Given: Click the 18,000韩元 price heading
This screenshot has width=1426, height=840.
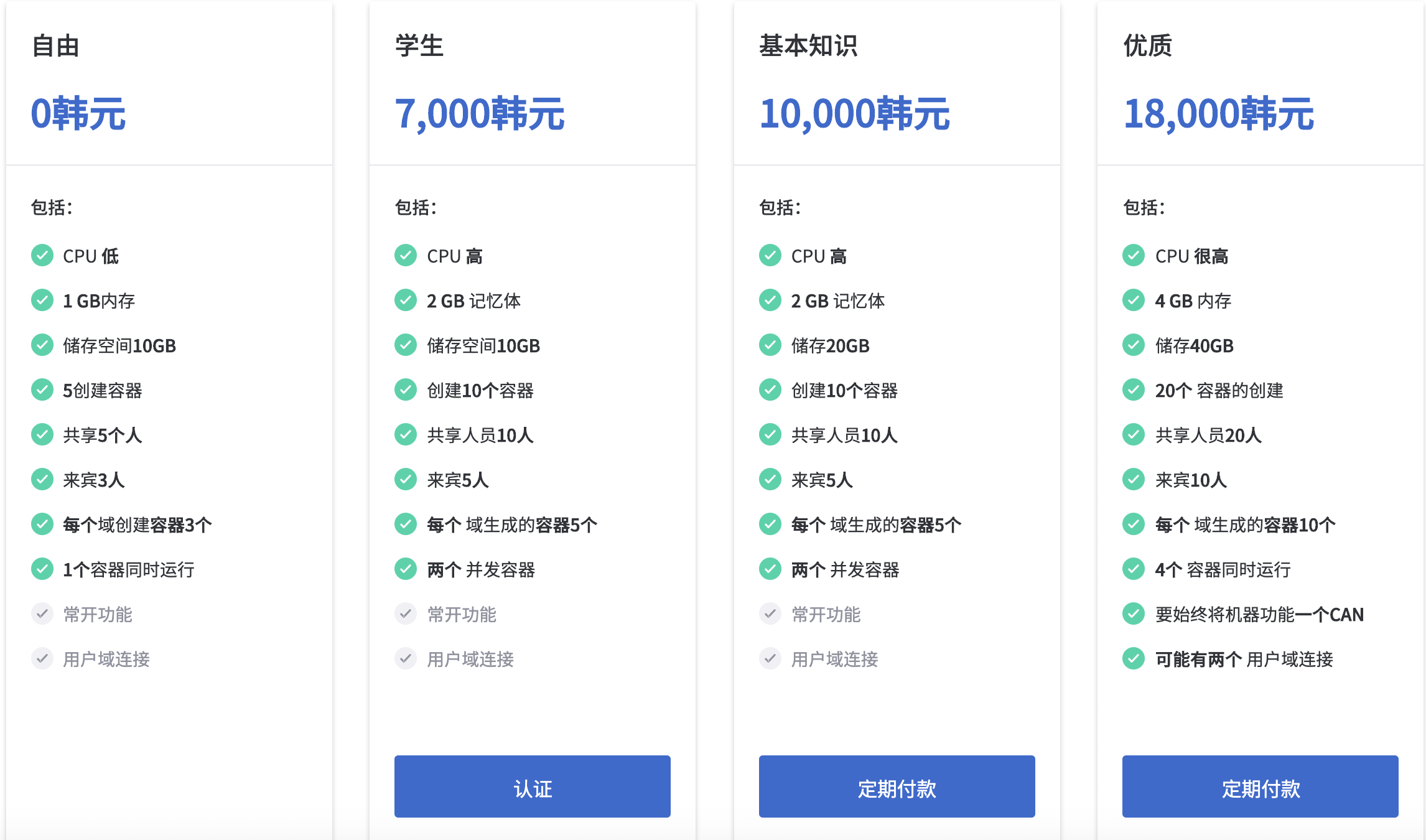Looking at the screenshot, I should coord(1219,114).
